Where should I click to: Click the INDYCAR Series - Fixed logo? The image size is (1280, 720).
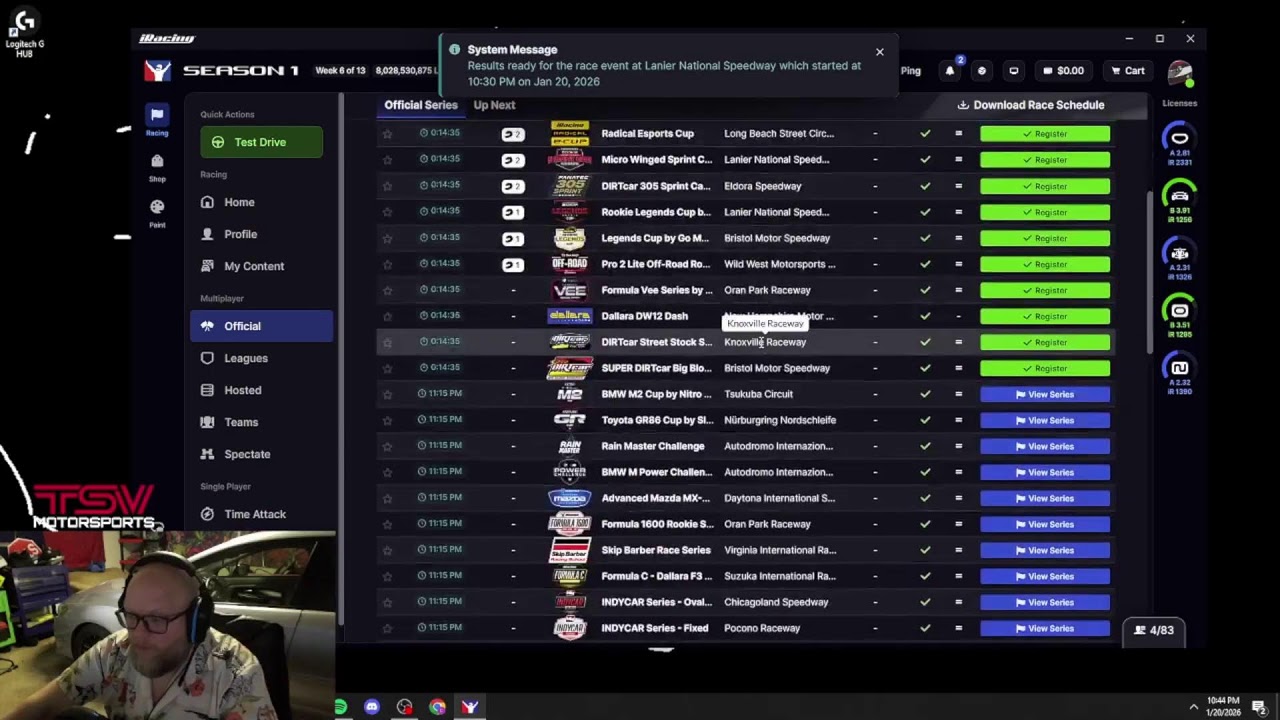570,628
